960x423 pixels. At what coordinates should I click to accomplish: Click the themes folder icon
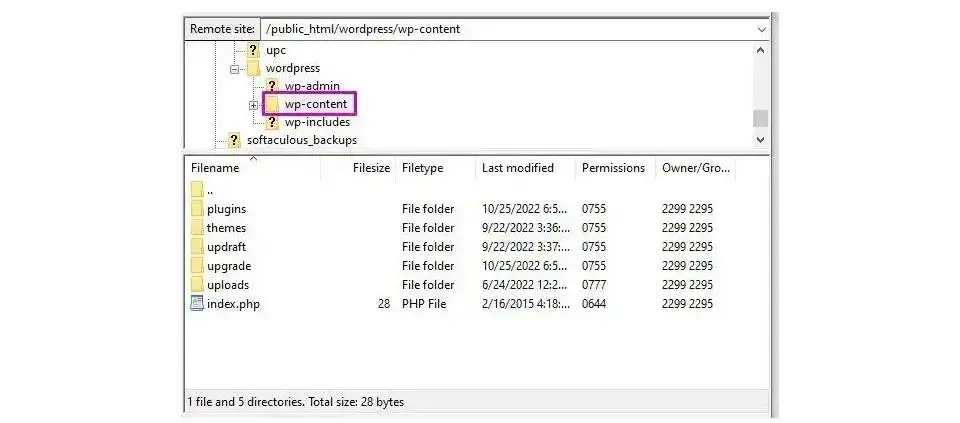[197, 228]
